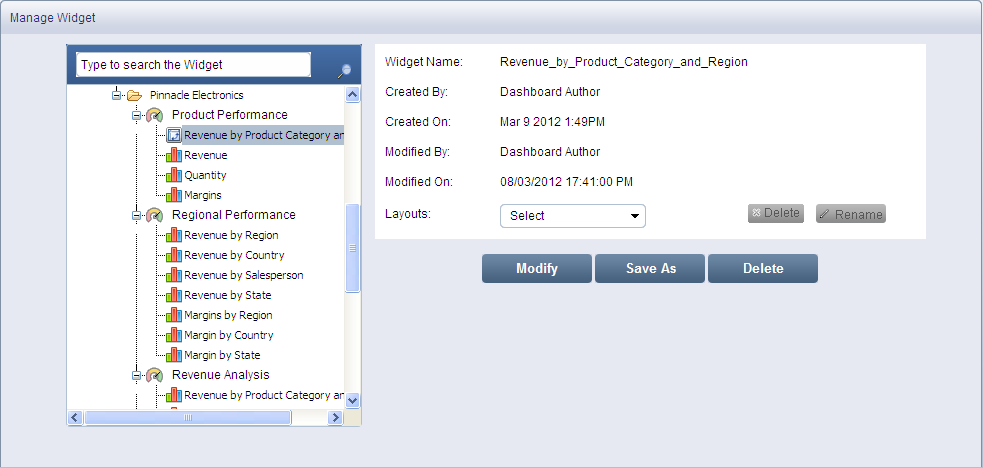This screenshot has width=983, height=468.
Task: Click the Modified By value Dashboard Author
Action: point(550,152)
